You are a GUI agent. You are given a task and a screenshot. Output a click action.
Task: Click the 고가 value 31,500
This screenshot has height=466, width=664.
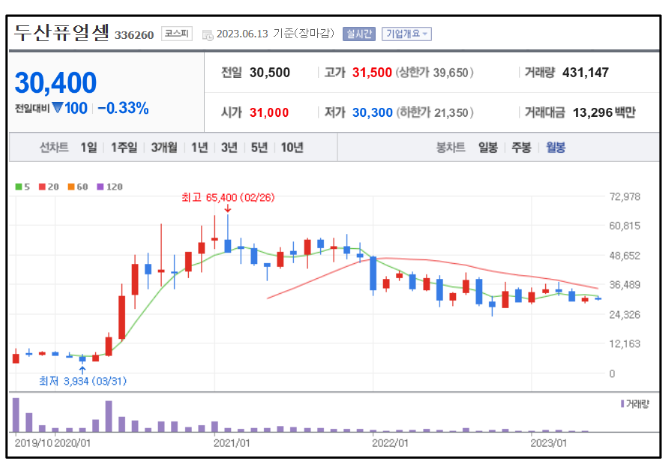[372, 72]
